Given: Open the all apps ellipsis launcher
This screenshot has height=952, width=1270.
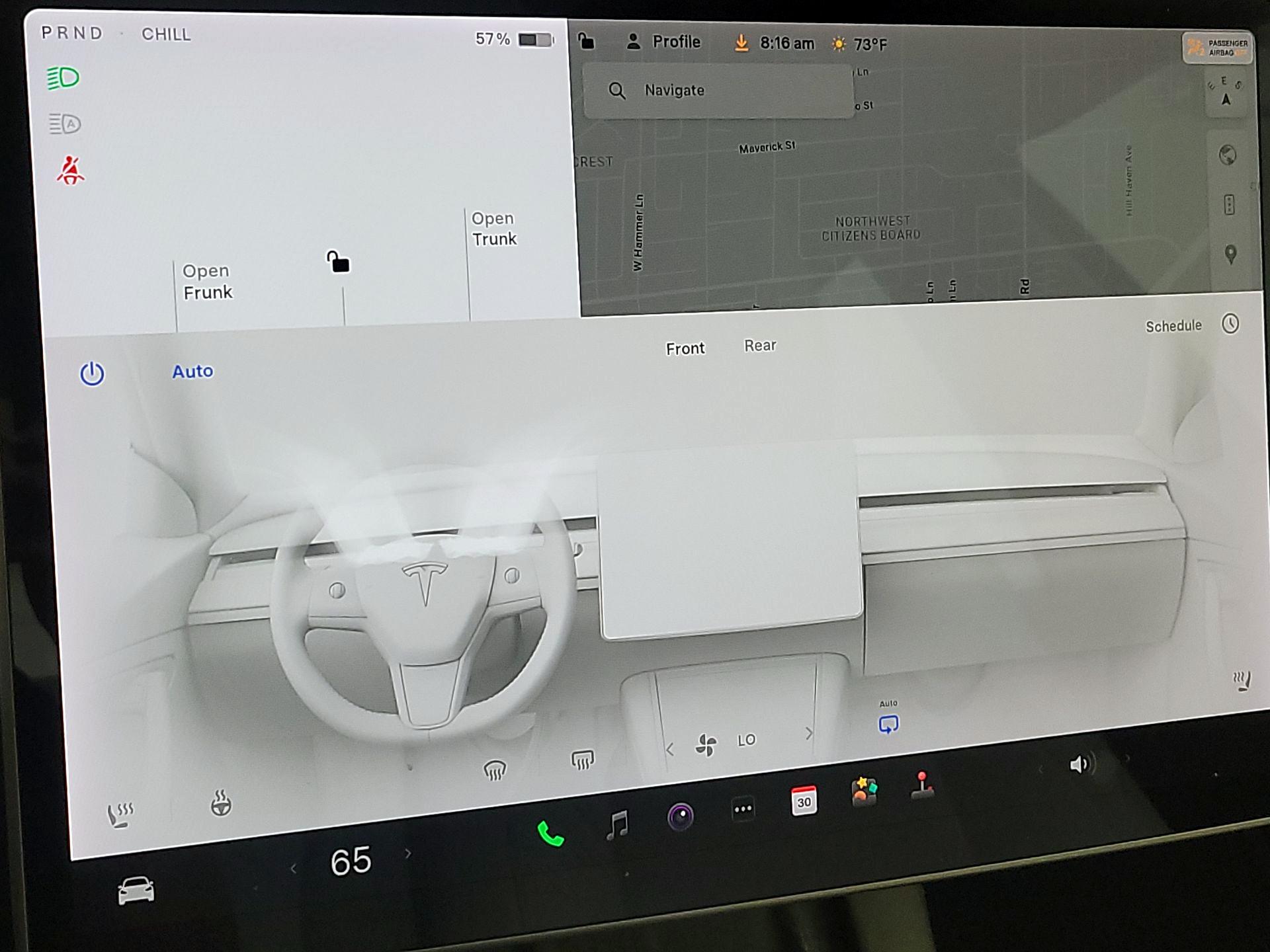Looking at the screenshot, I should coord(743,809).
